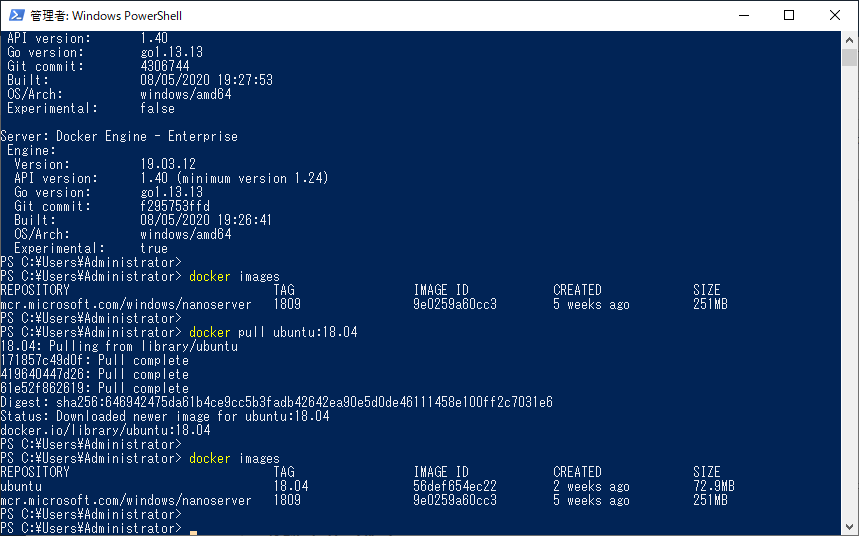Maximize the PowerShell window

pyautogui.click(x=789, y=15)
